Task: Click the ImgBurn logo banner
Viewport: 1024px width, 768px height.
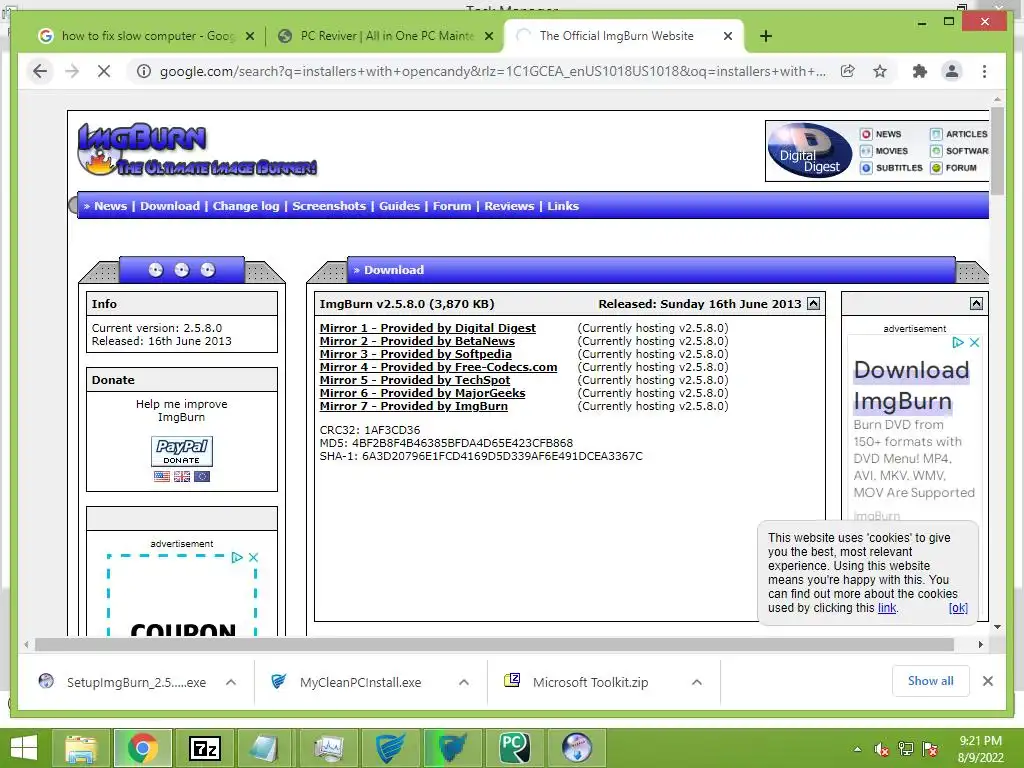Action: point(197,150)
